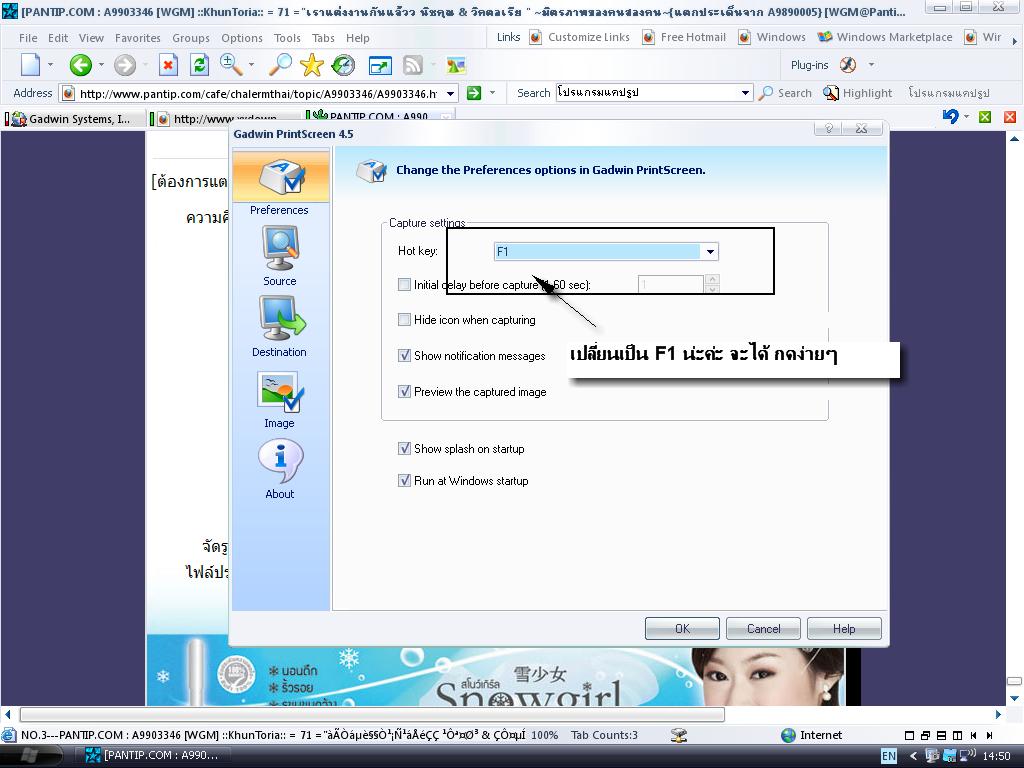The image size is (1024, 768).
Task: Open the Free Hotmail link
Action: coord(684,37)
